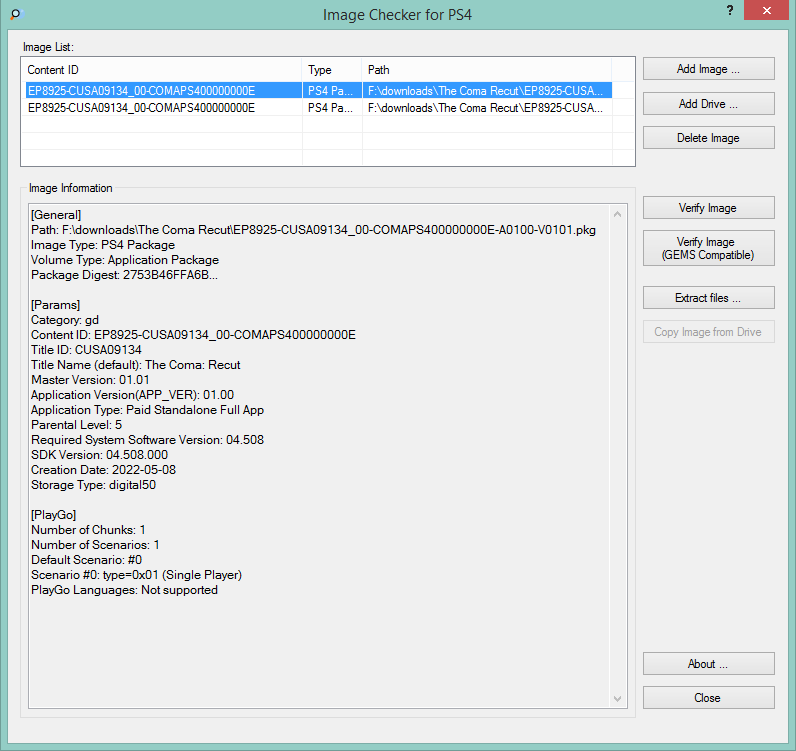Click the 'Title ID: CUSA09134' line
The image size is (796, 751).
pyautogui.click(x=86, y=350)
